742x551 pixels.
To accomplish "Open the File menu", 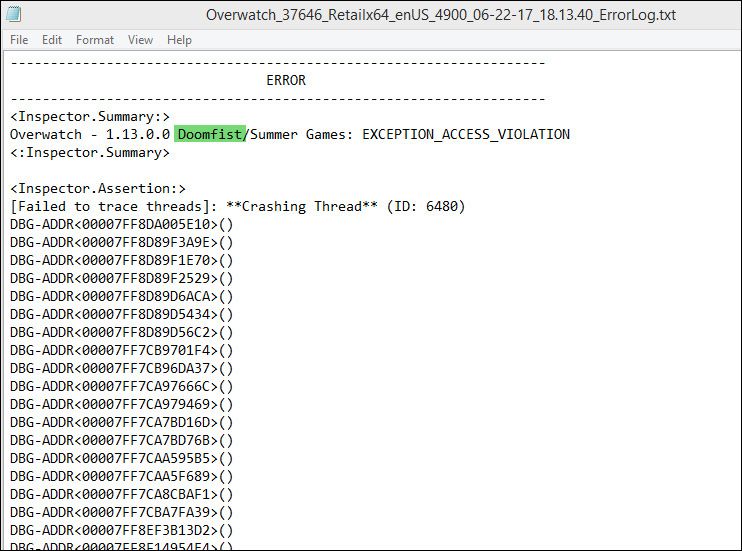I will point(19,40).
